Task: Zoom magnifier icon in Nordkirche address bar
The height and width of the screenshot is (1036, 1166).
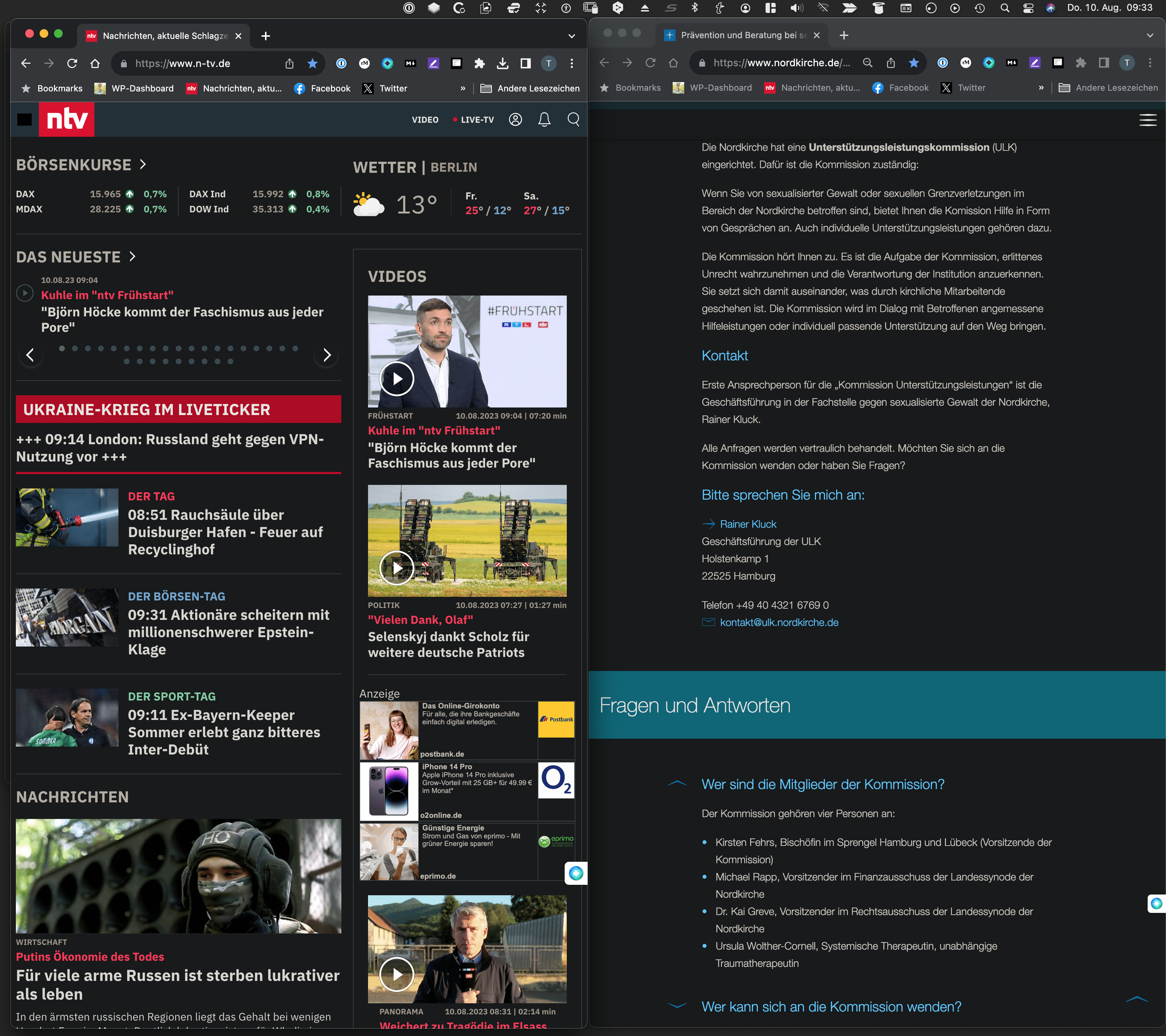Action: coord(867,63)
